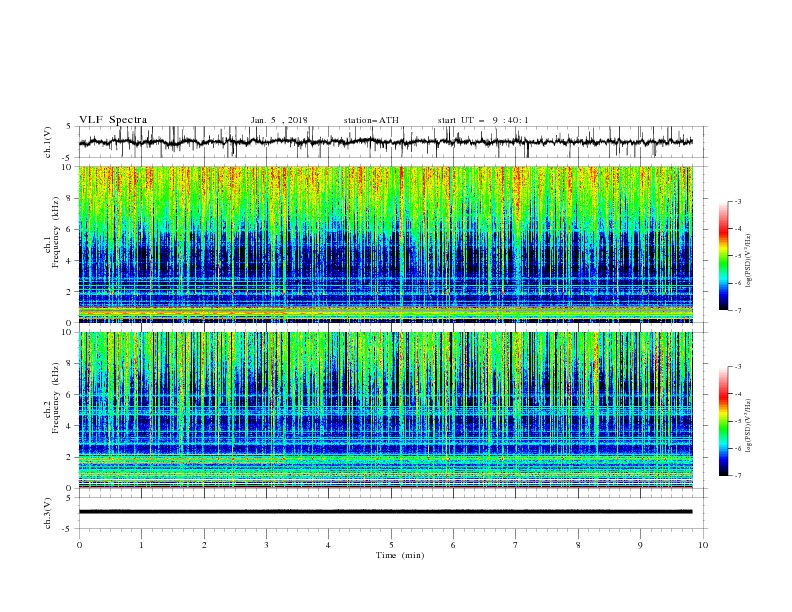The width and height of the screenshot is (792, 612).
Task: Click the time axis tick label "7"
Action: coord(516,545)
